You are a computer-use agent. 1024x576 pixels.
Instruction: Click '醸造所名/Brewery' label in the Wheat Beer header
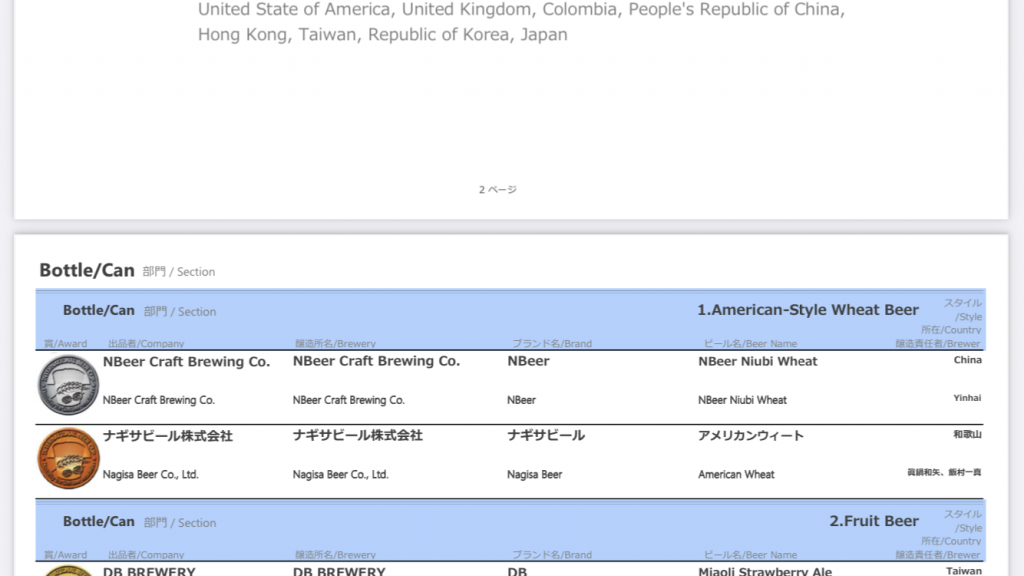(335, 344)
